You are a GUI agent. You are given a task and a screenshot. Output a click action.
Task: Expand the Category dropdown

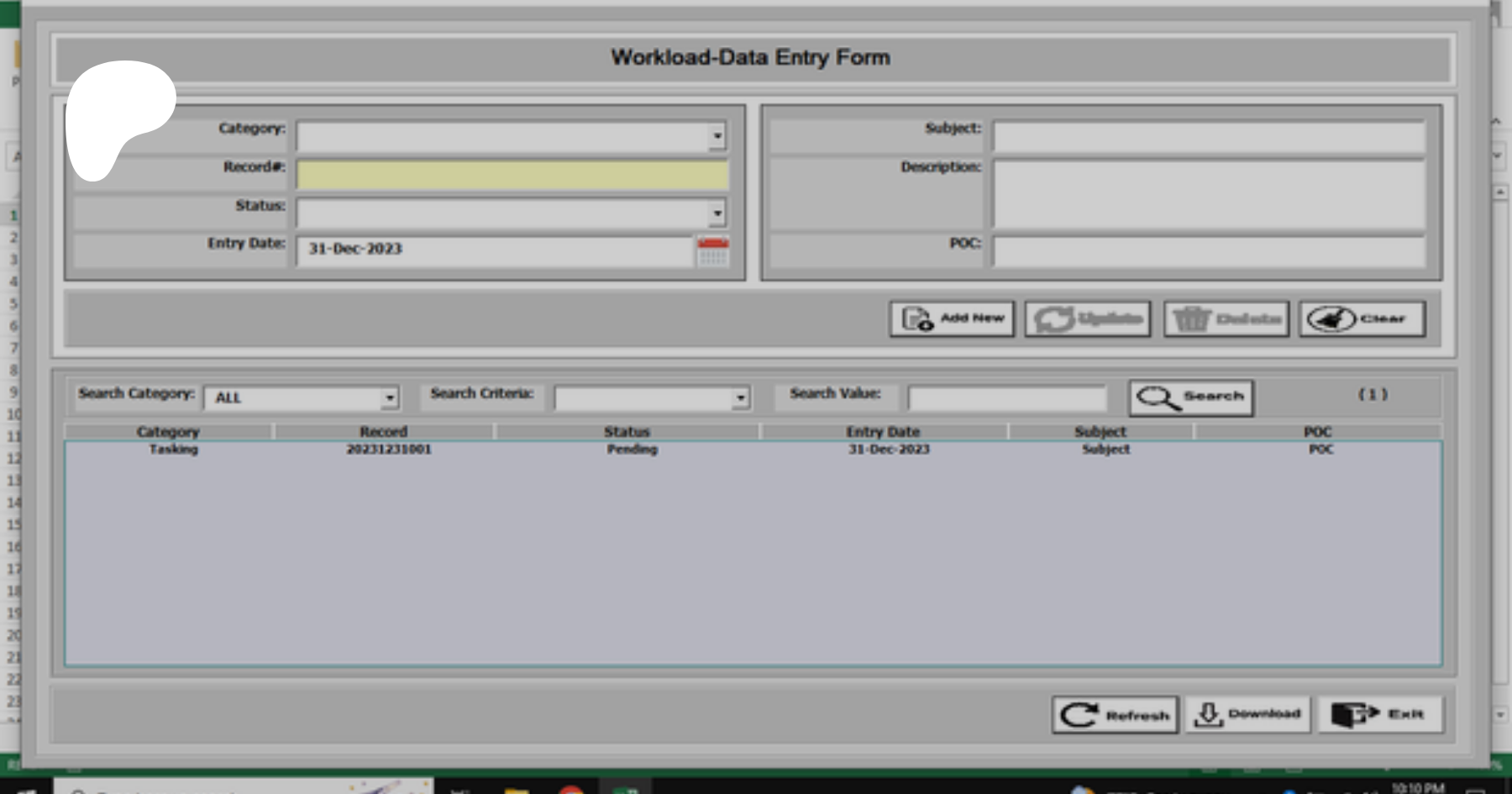[717, 136]
